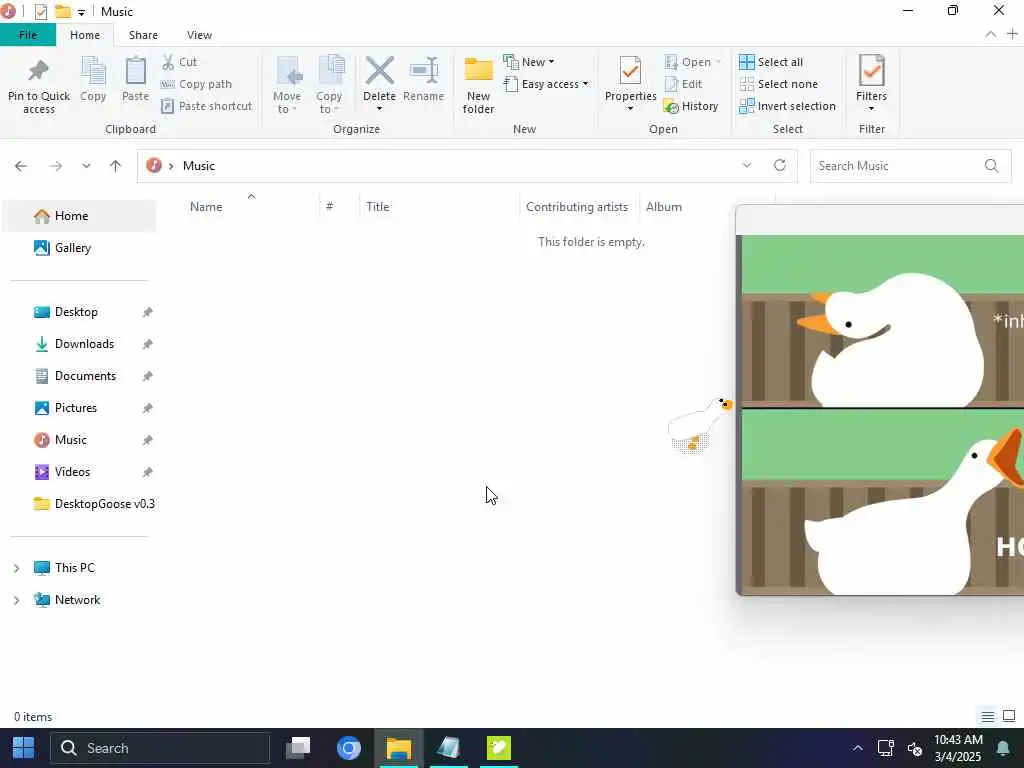
Task: Click the goose meme image window
Action: coord(880,400)
